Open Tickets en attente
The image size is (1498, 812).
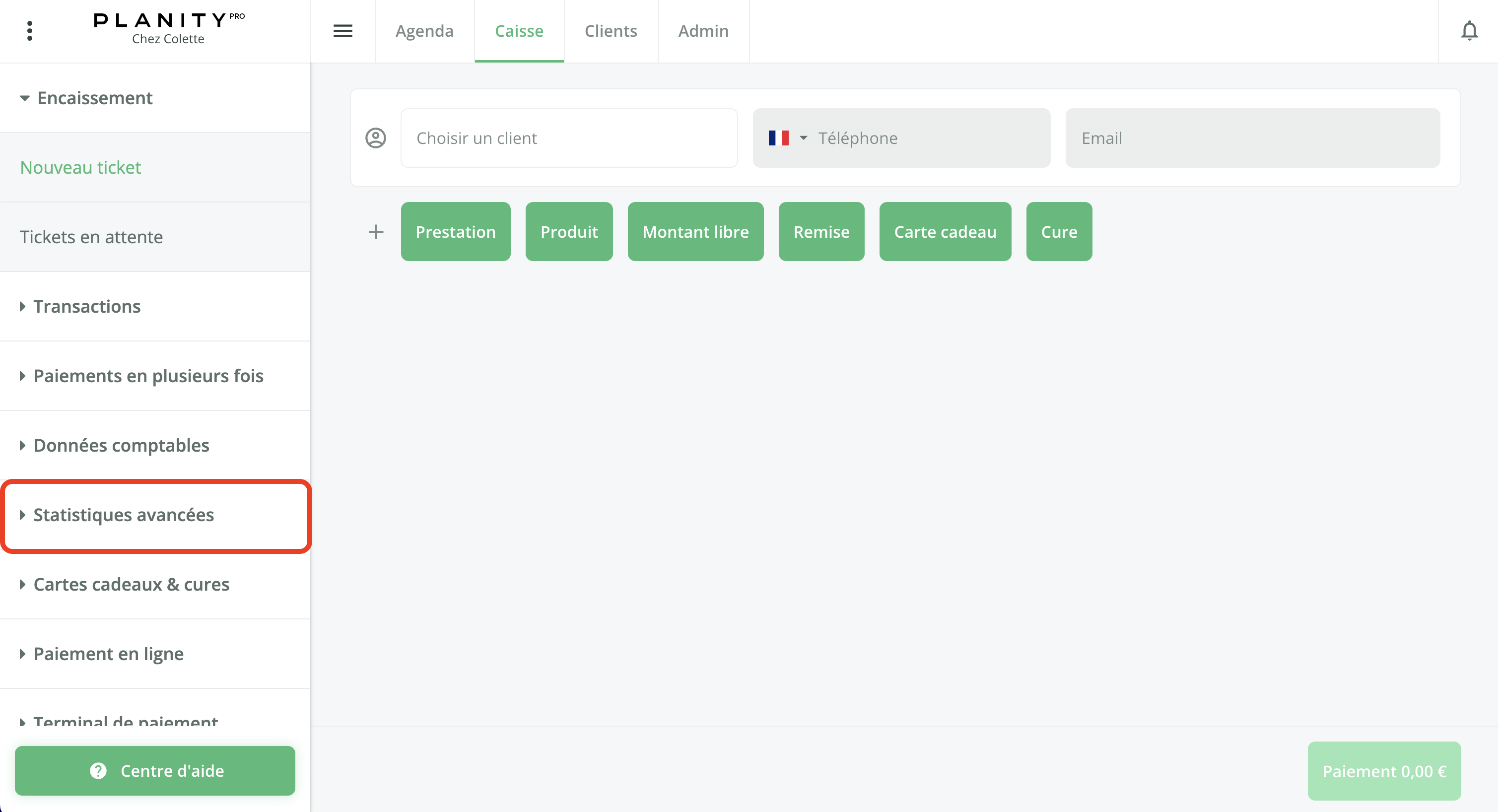(91, 237)
